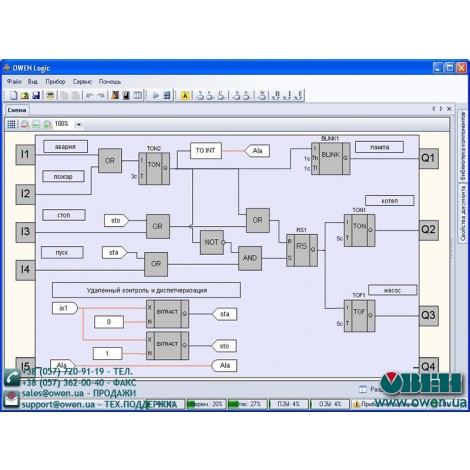Image resolution: width=470 pixels, height=470 pixels.
Task: Print the scheme using printer icon
Action: click(x=50, y=96)
